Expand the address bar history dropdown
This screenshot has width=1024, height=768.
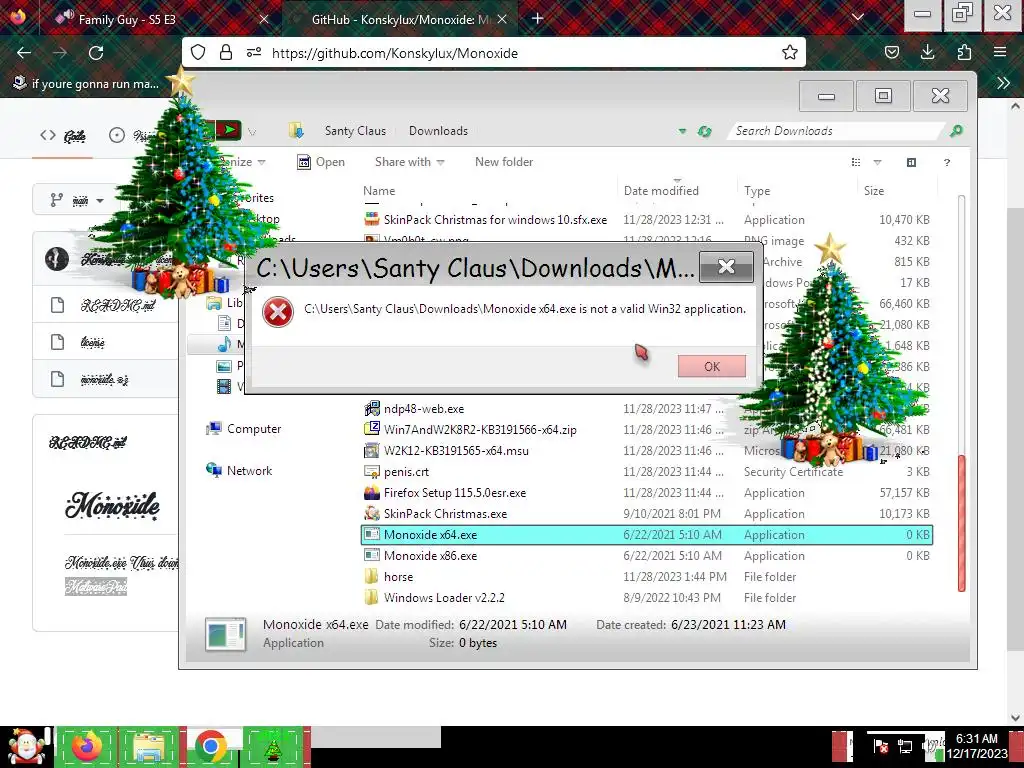pyautogui.click(x=682, y=131)
